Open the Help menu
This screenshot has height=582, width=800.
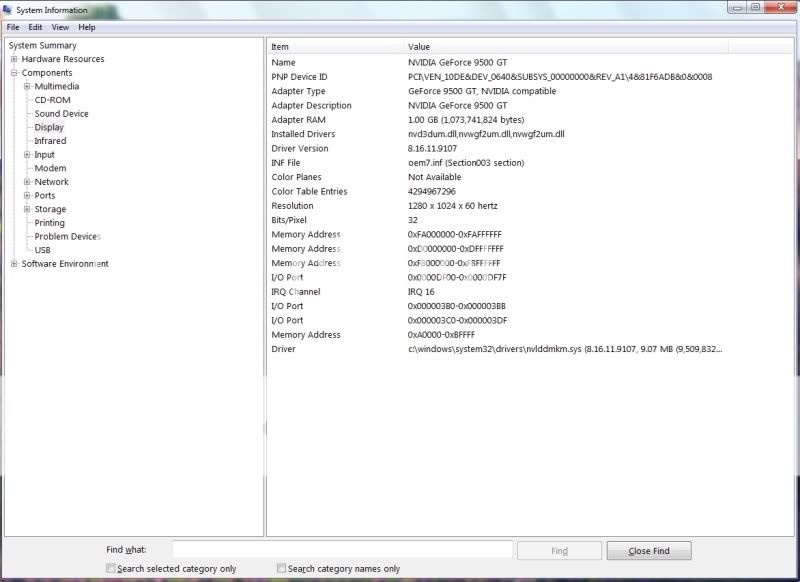point(87,27)
